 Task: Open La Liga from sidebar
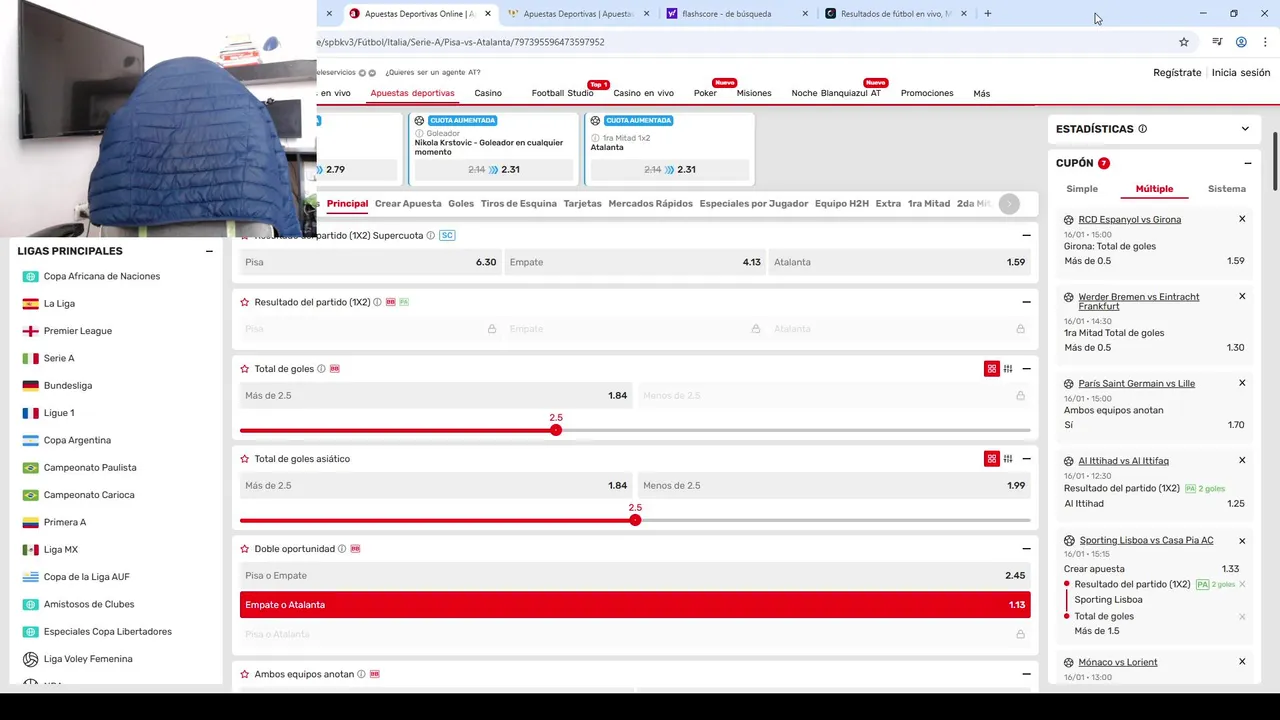pyautogui.click(x=59, y=303)
